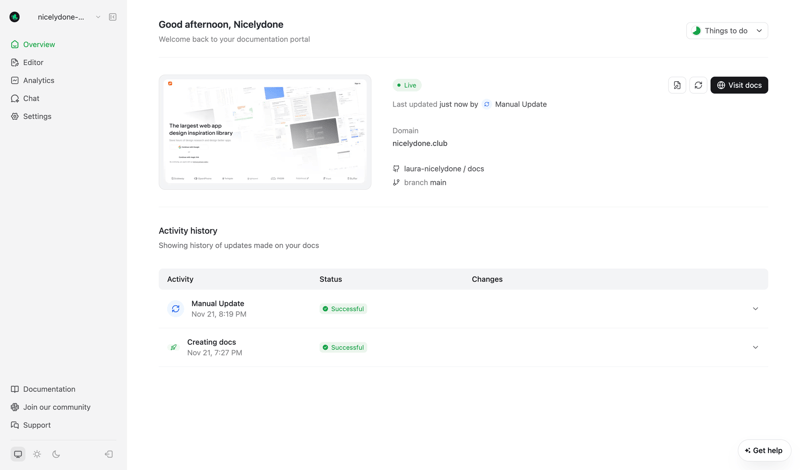
Task: Open the nicelydone workspace switcher dropdown
Action: tap(68, 17)
